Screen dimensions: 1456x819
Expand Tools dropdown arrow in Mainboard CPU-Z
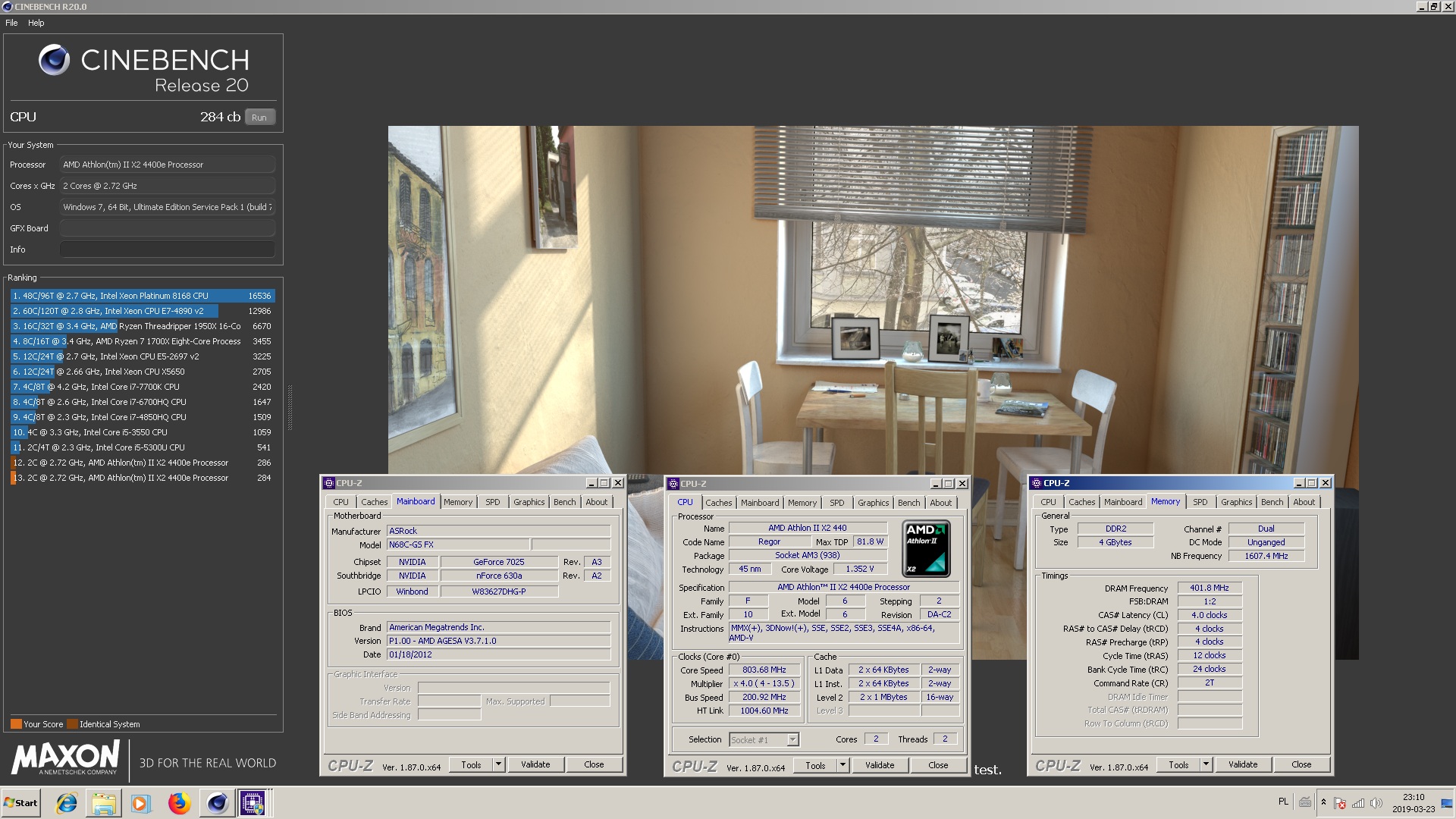tap(498, 764)
